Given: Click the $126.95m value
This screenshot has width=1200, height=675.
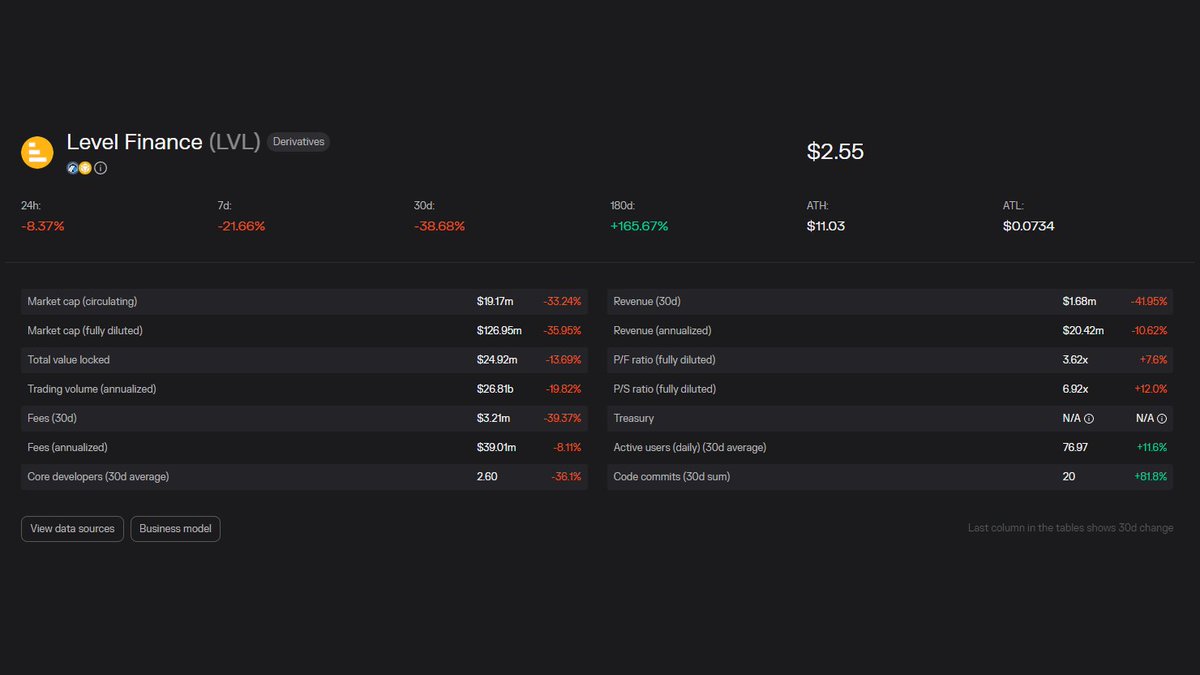Looking at the screenshot, I should click(x=499, y=330).
